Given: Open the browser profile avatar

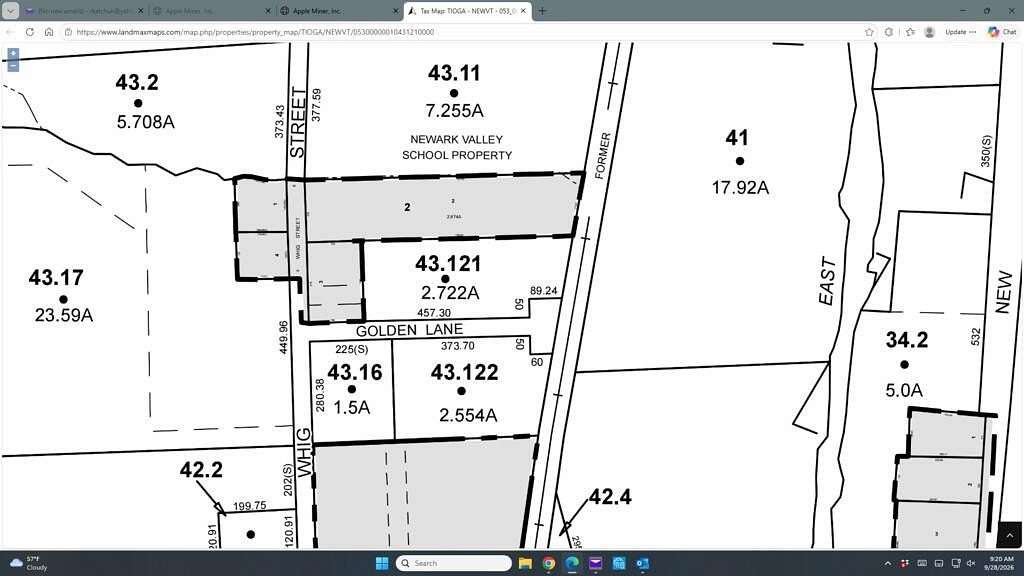Looking at the screenshot, I should [x=930, y=31].
